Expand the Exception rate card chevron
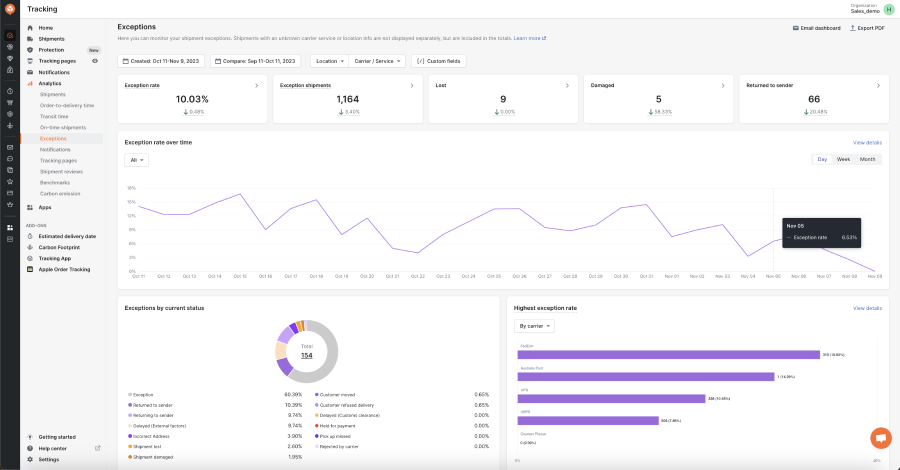The height and width of the screenshot is (470, 900). point(257,86)
